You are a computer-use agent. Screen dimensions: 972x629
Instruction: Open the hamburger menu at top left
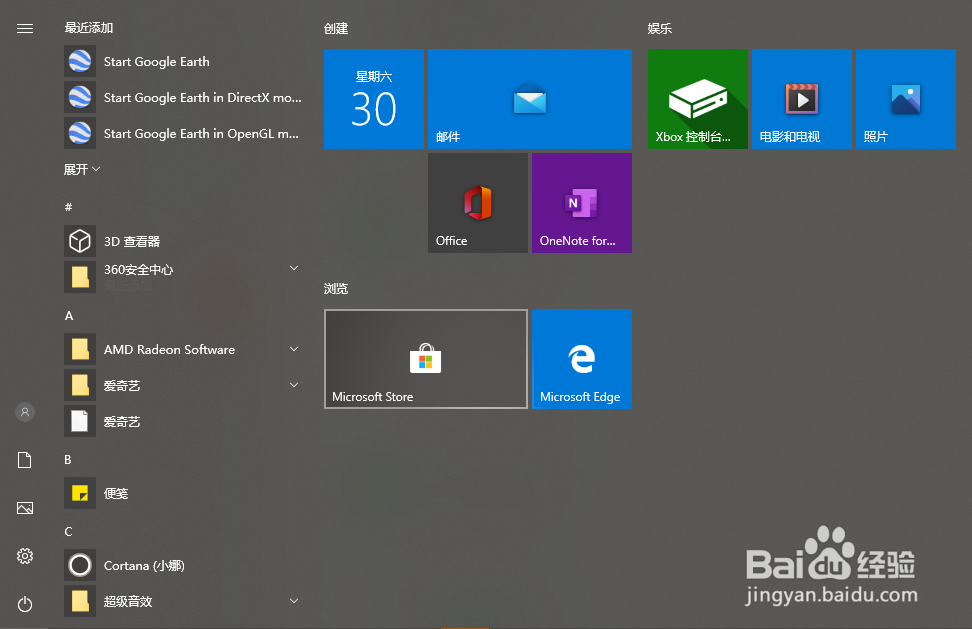pyautogui.click(x=25, y=29)
